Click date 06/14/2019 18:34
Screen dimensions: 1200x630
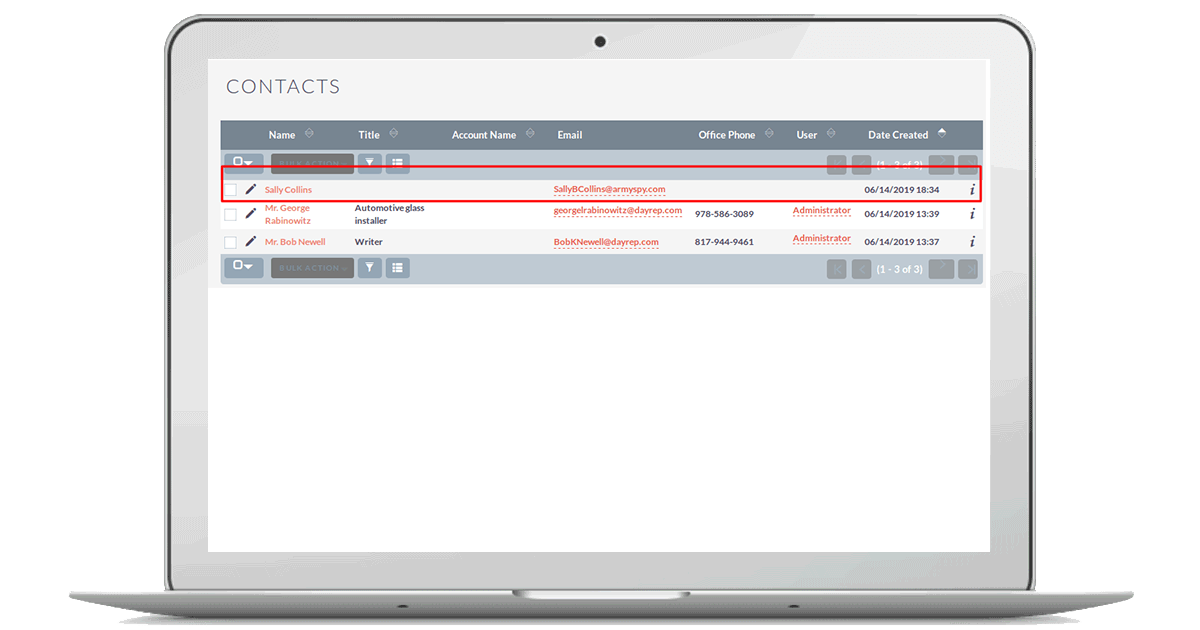point(902,190)
